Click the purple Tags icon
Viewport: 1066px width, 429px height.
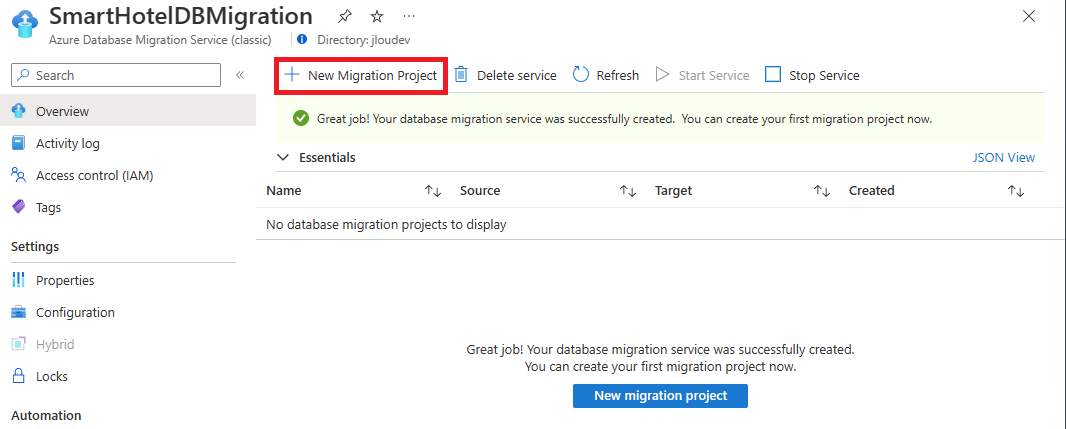19,207
